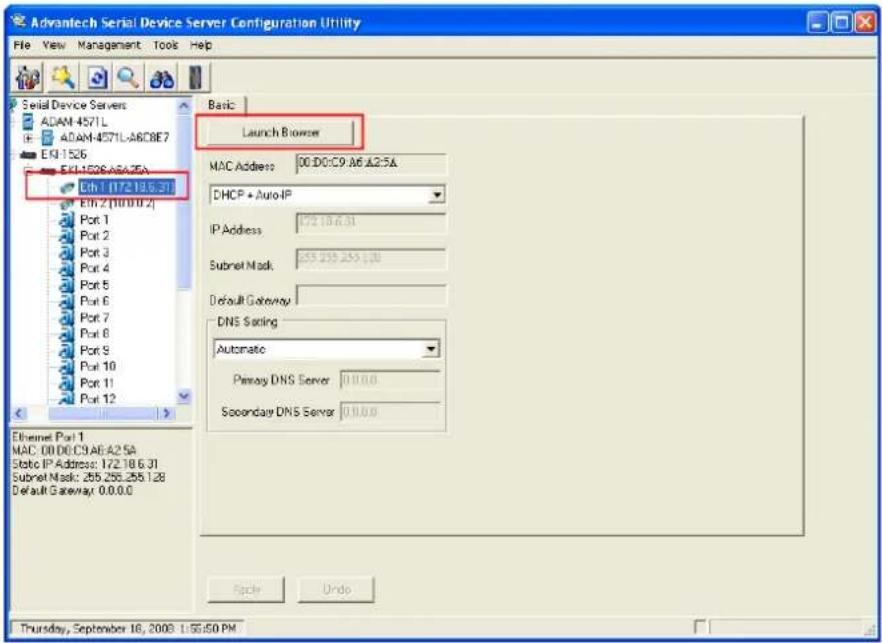Image resolution: width=882 pixels, height=643 pixels.
Task: Open the File menu
Action: pos(22,45)
